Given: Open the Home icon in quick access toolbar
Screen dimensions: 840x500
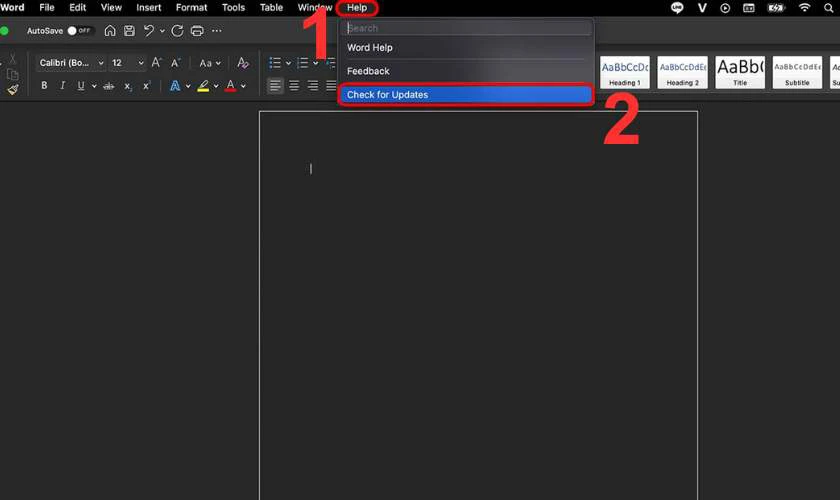Looking at the screenshot, I should [x=110, y=31].
